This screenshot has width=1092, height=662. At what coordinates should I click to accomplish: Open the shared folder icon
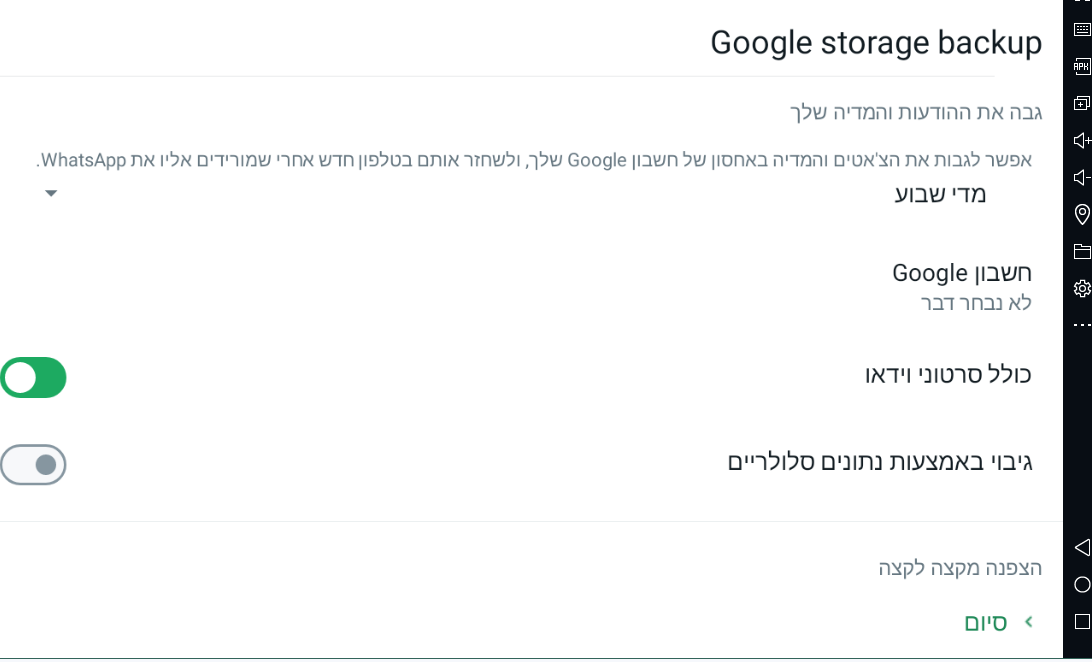coord(1081,251)
